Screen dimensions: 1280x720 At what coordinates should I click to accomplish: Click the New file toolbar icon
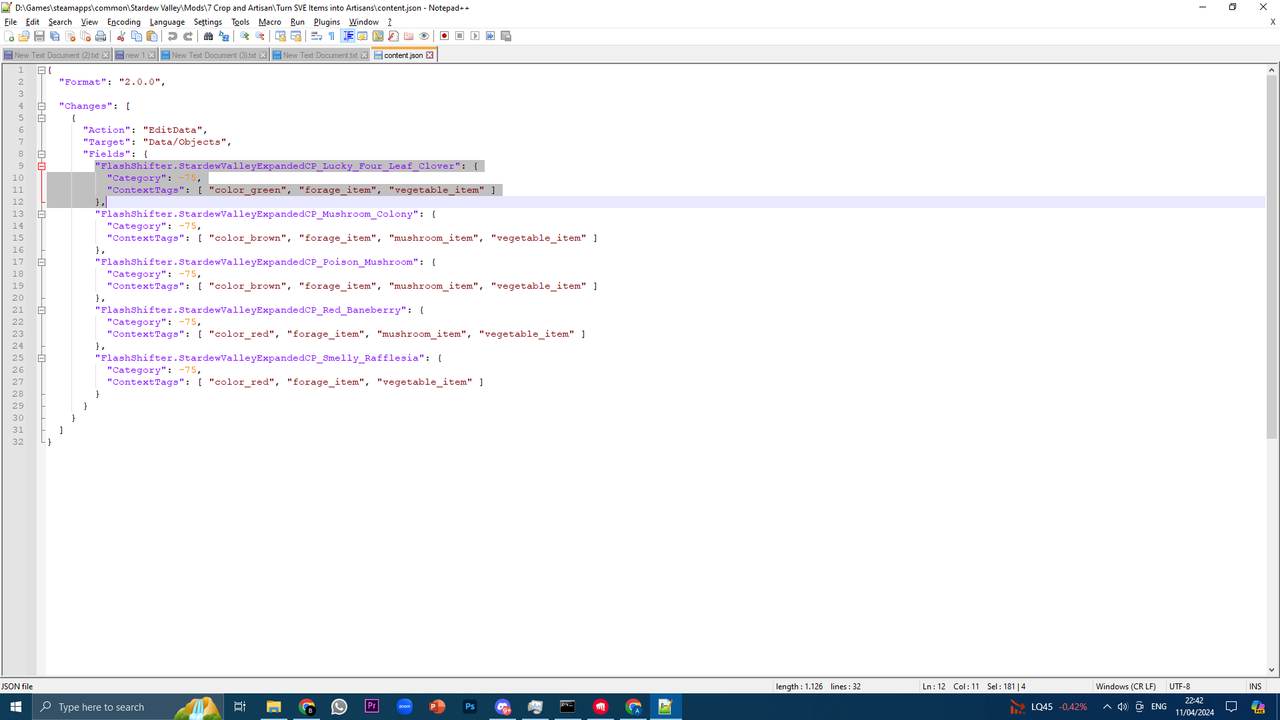tap(9, 36)
